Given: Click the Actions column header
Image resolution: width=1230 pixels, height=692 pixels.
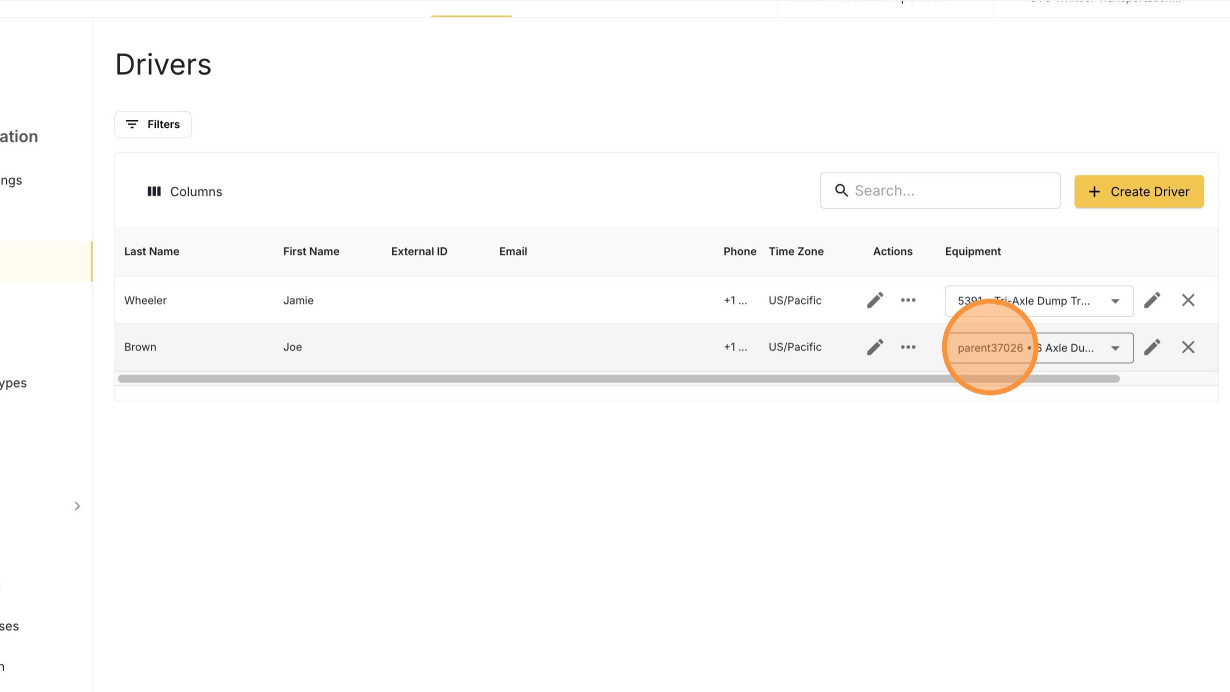Looking at the screenshot, I should 893,251.
